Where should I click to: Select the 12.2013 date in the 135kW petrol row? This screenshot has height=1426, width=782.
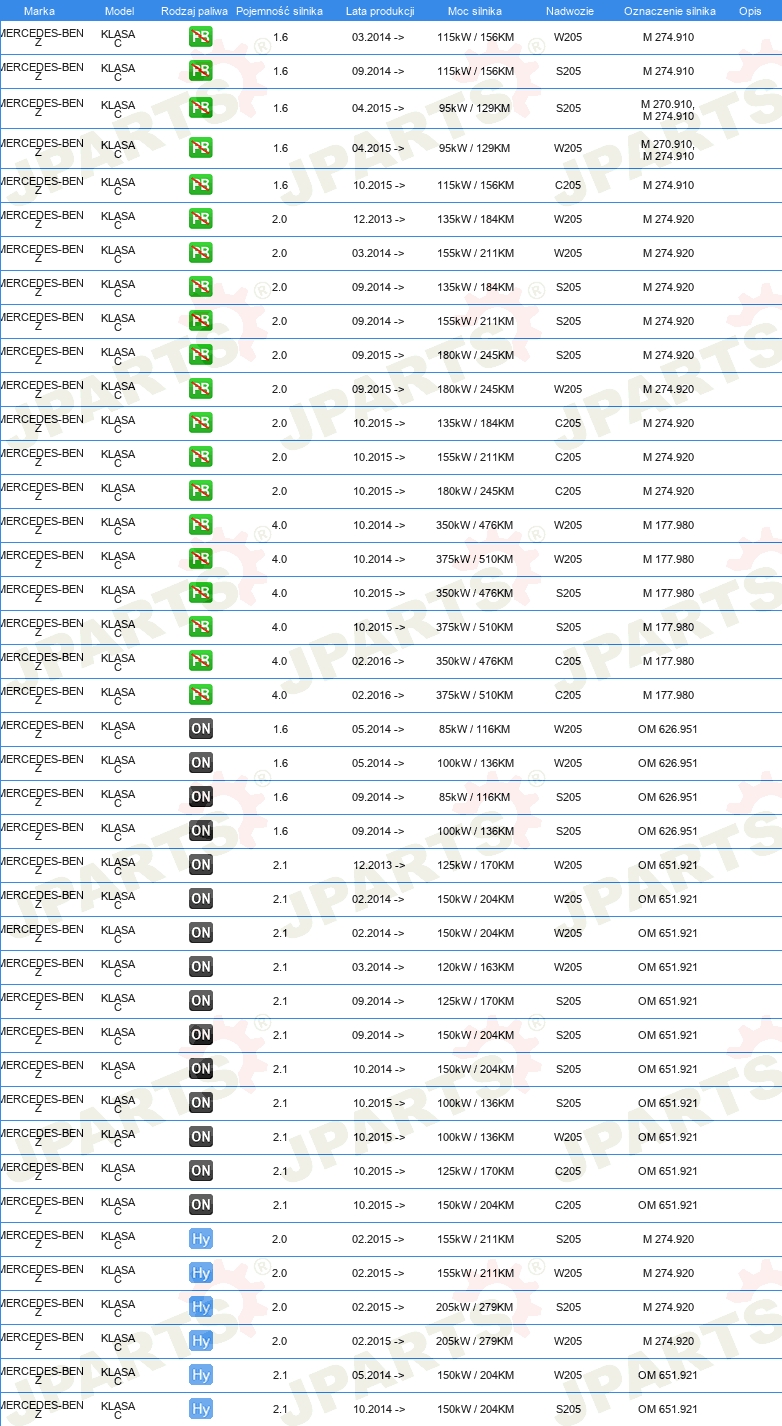click(378, 219)
